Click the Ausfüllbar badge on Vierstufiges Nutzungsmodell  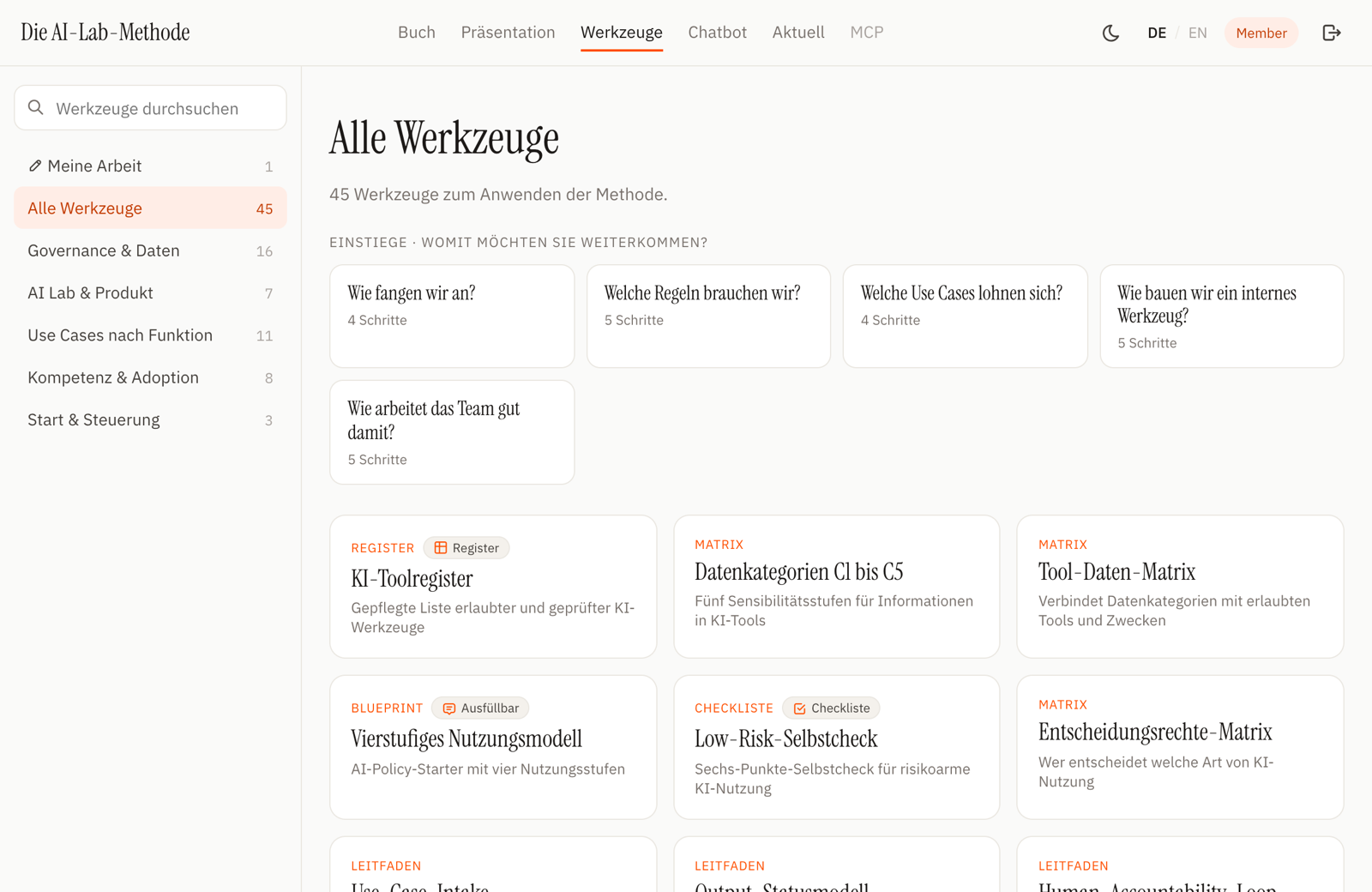[x=480, y=708]
